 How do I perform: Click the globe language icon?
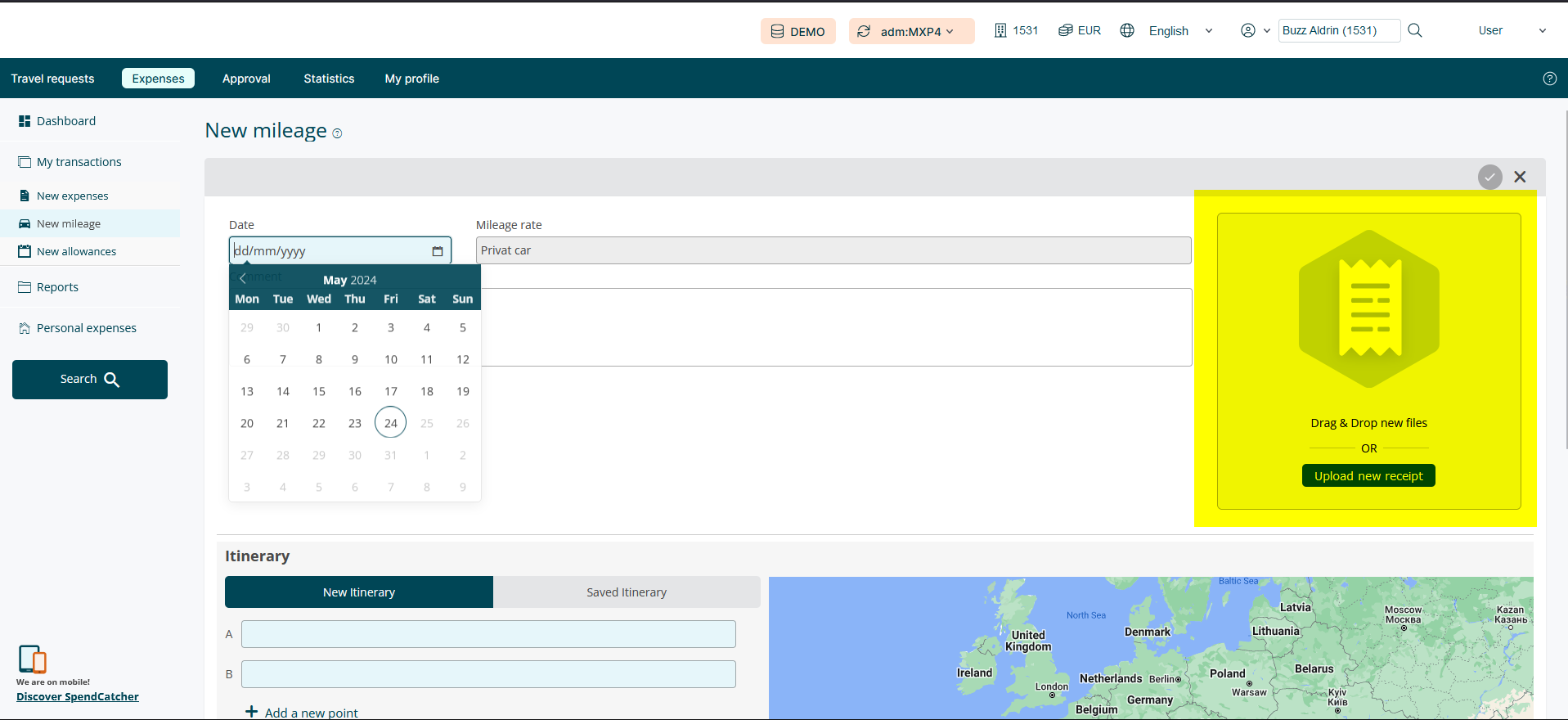tap(1127, 31)
